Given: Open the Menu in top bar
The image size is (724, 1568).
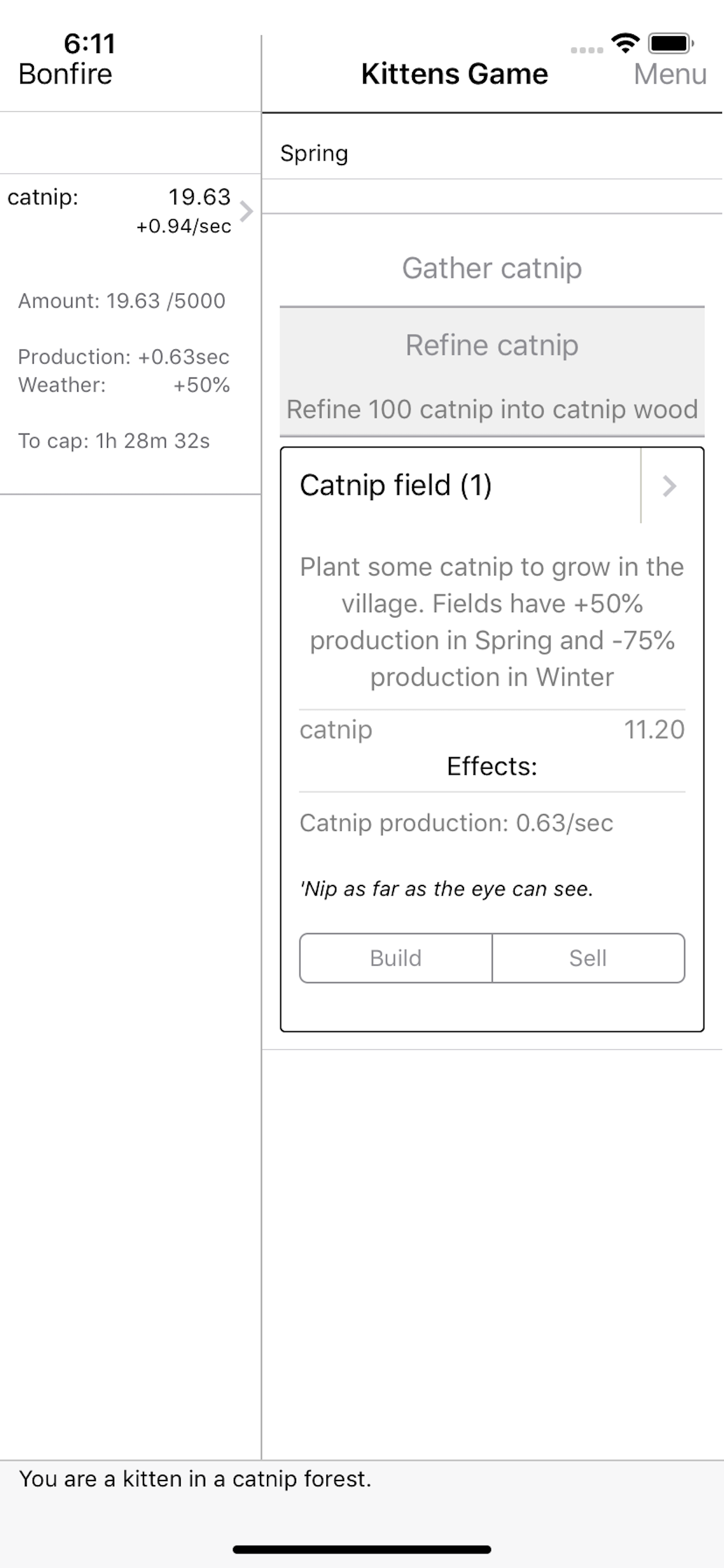Looking at the screenshot, I should pos(669,74).
